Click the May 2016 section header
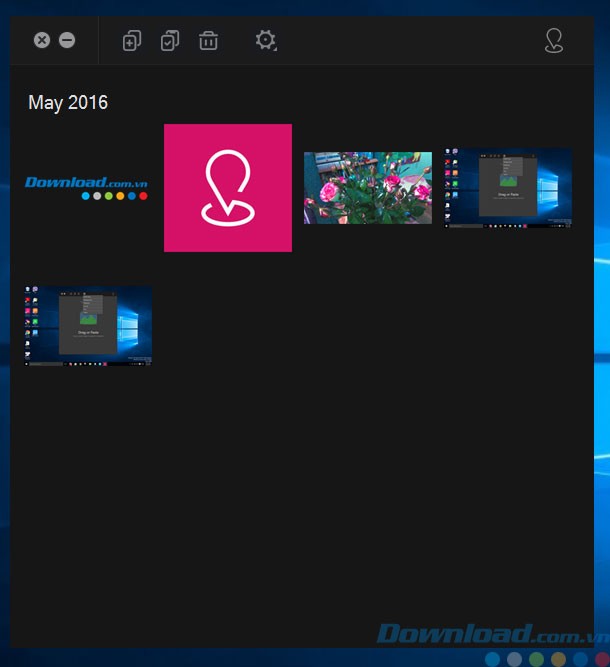Viewport: 610px width, 667px height. click(68, 103)
